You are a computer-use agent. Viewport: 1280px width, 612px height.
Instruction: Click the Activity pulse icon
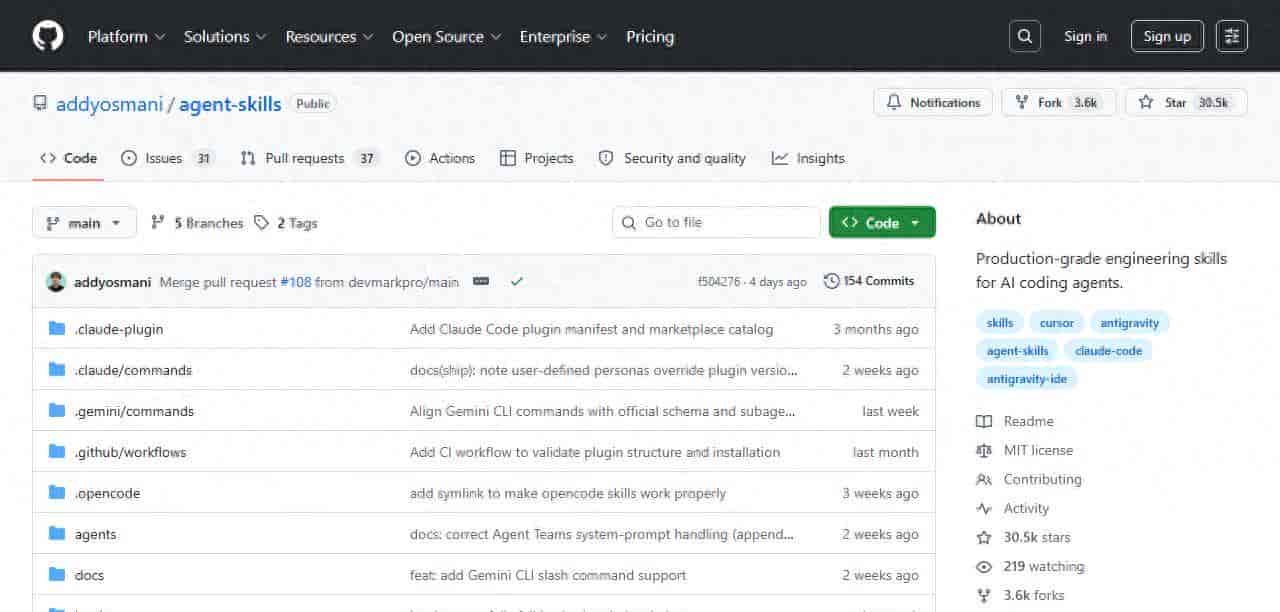point(984,508)
